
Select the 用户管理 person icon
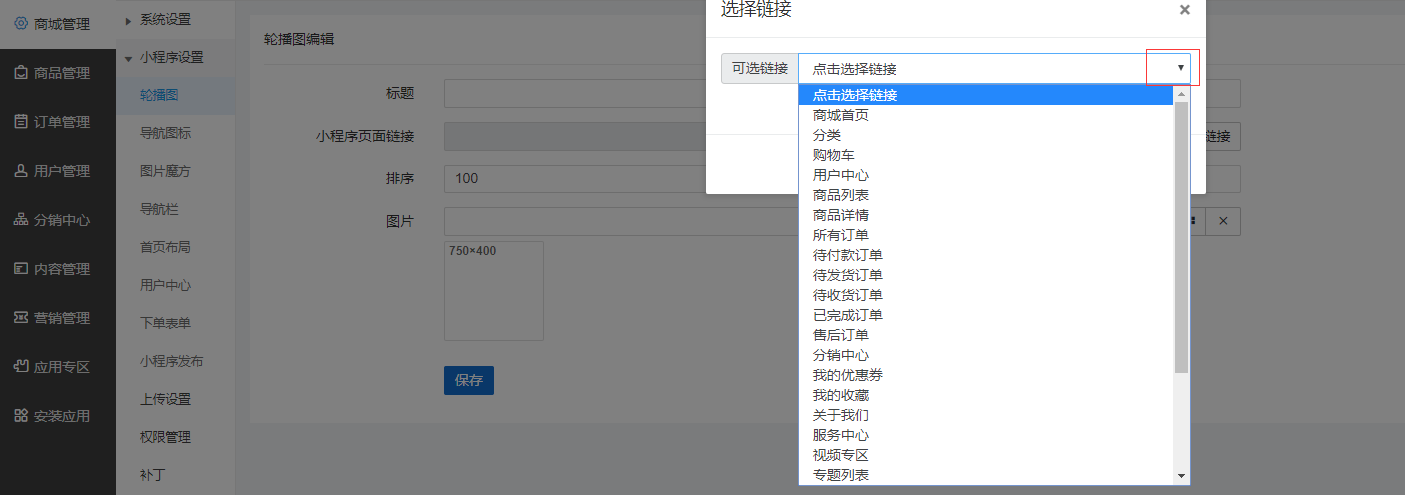coord(21,171)
